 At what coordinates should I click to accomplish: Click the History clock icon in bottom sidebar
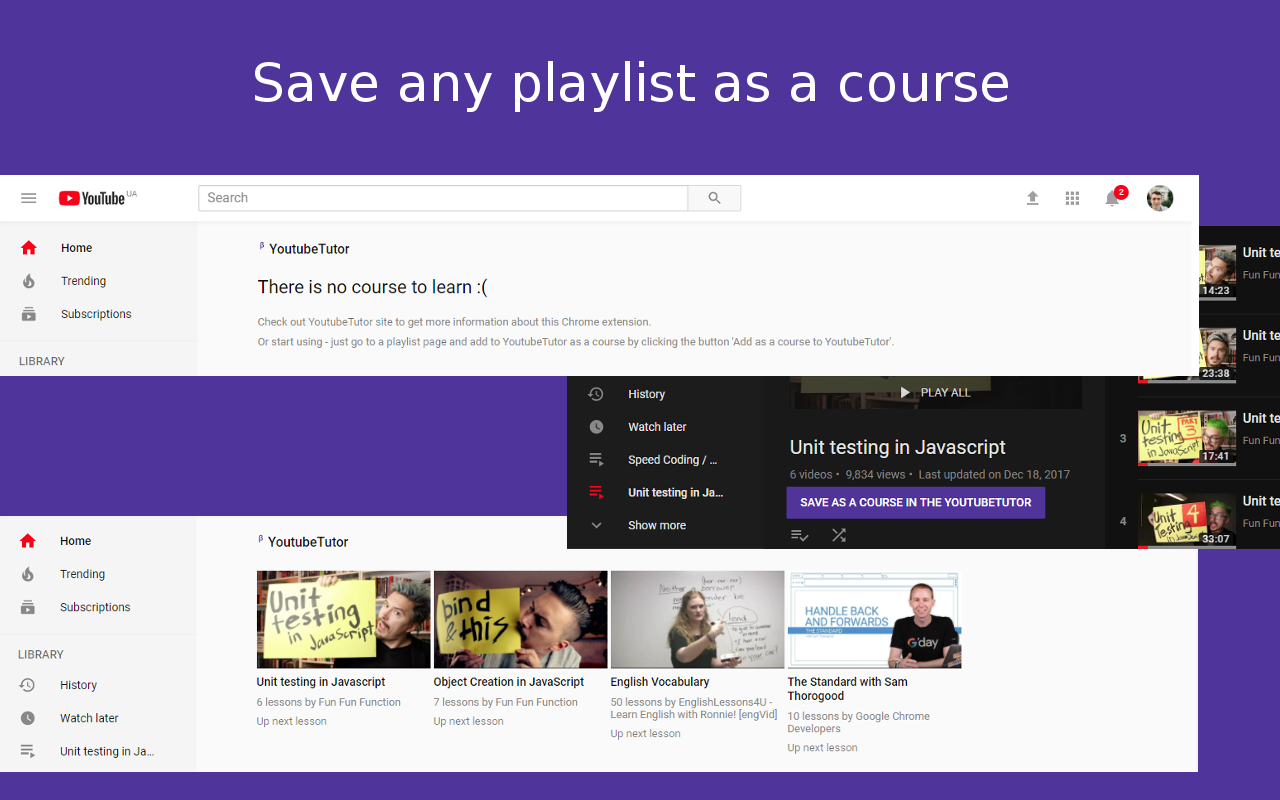coord(28,685)
